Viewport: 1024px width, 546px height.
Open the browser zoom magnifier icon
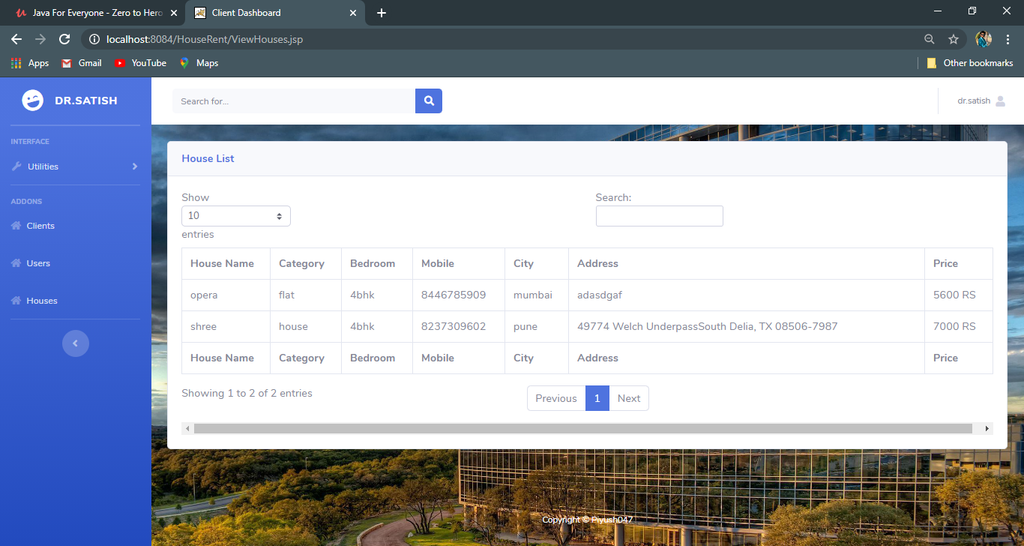(929, 39)
